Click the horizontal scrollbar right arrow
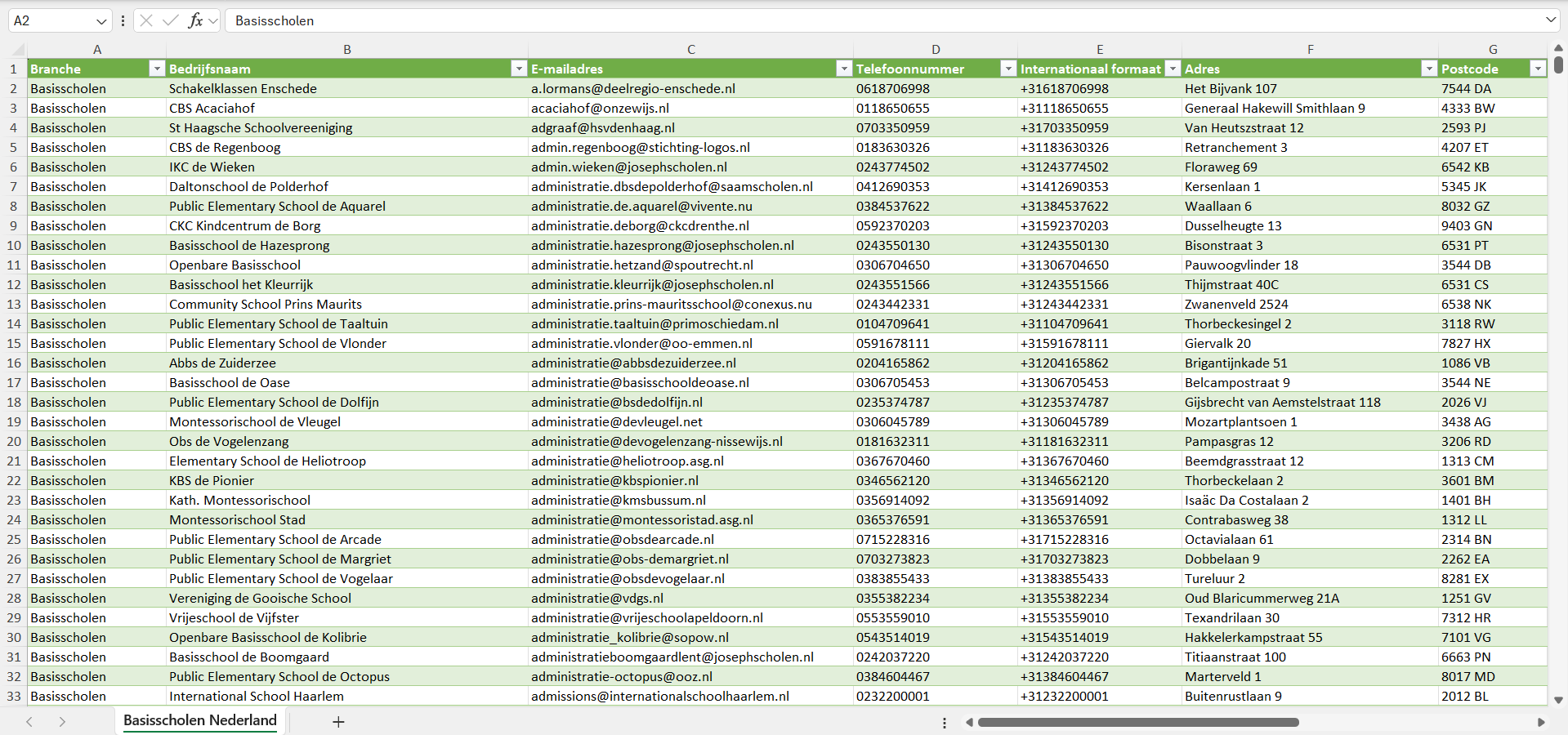 point(1541,722)
